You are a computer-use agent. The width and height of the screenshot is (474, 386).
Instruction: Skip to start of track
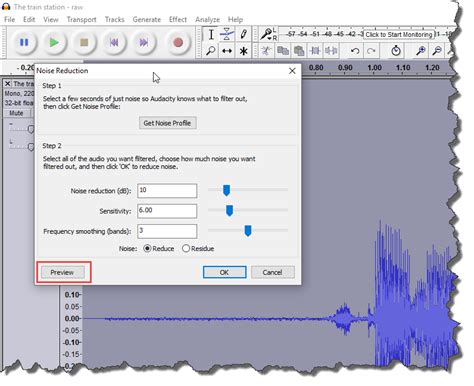(114, 43)
